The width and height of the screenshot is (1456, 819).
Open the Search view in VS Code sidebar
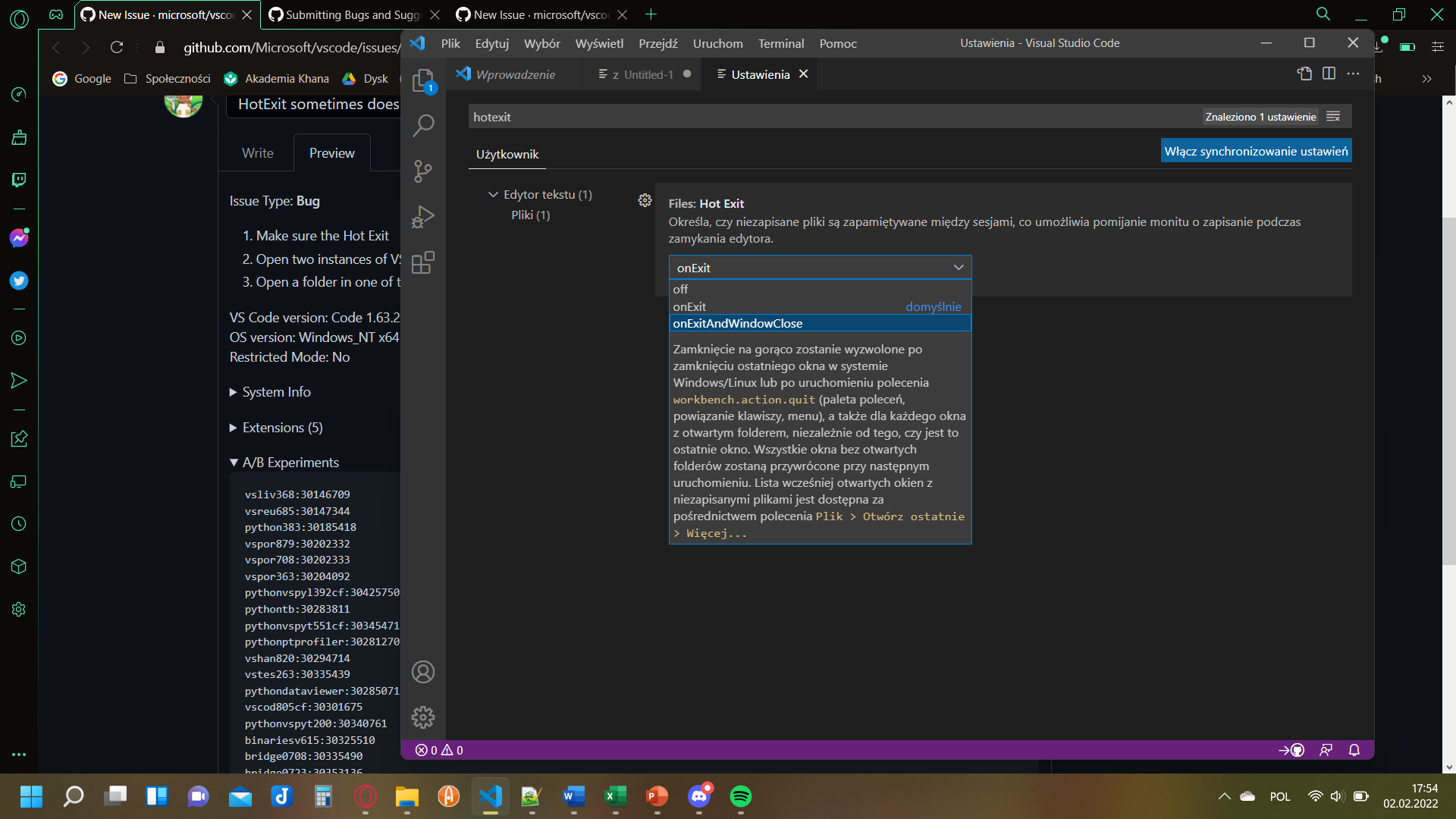click(x=422, y=125)
